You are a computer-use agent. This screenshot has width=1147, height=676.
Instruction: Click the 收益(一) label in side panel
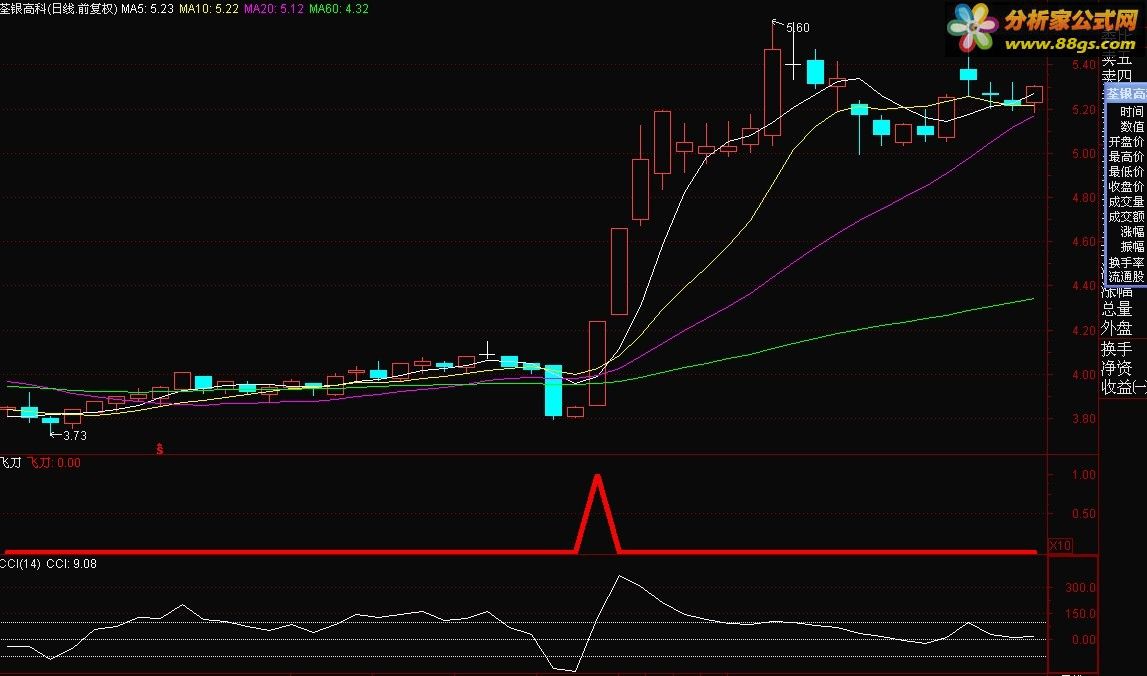click(1123, 387)
